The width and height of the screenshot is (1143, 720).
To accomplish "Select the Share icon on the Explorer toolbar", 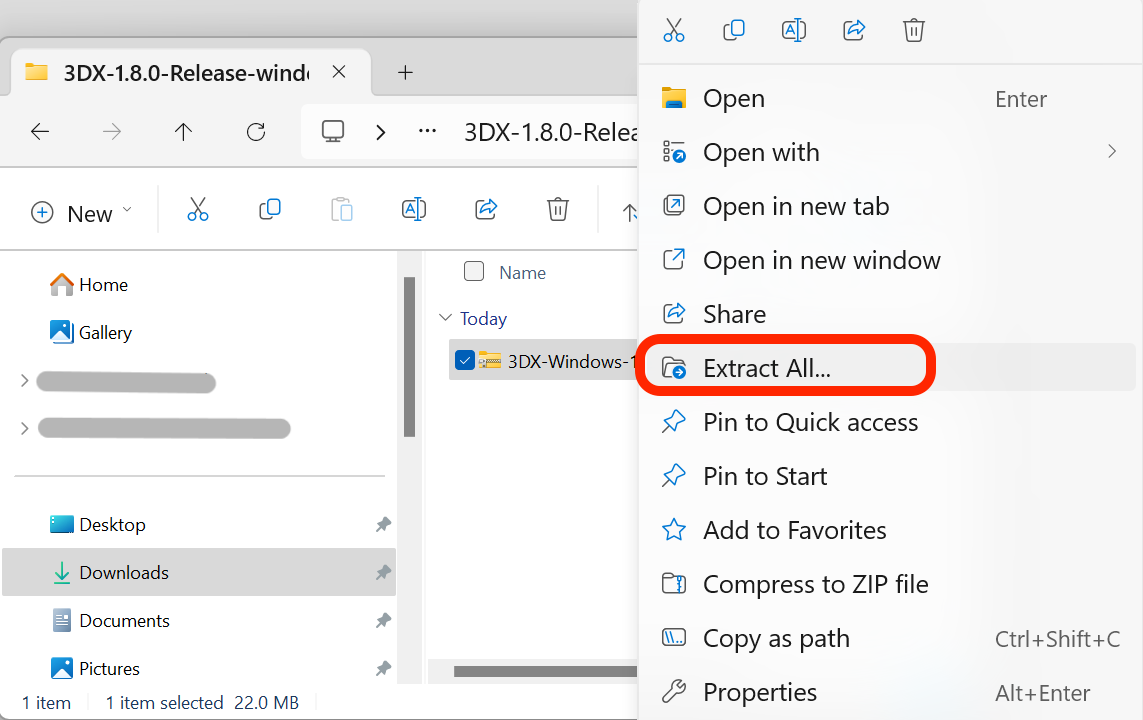I will pyautogui.click(x=486, y=209).
